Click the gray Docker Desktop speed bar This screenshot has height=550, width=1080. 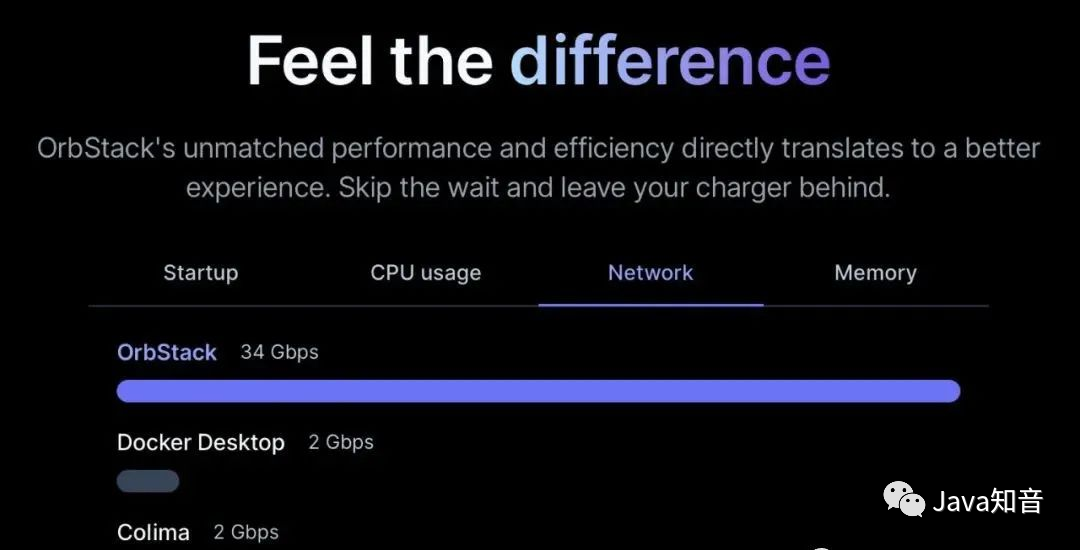[148, 481]
